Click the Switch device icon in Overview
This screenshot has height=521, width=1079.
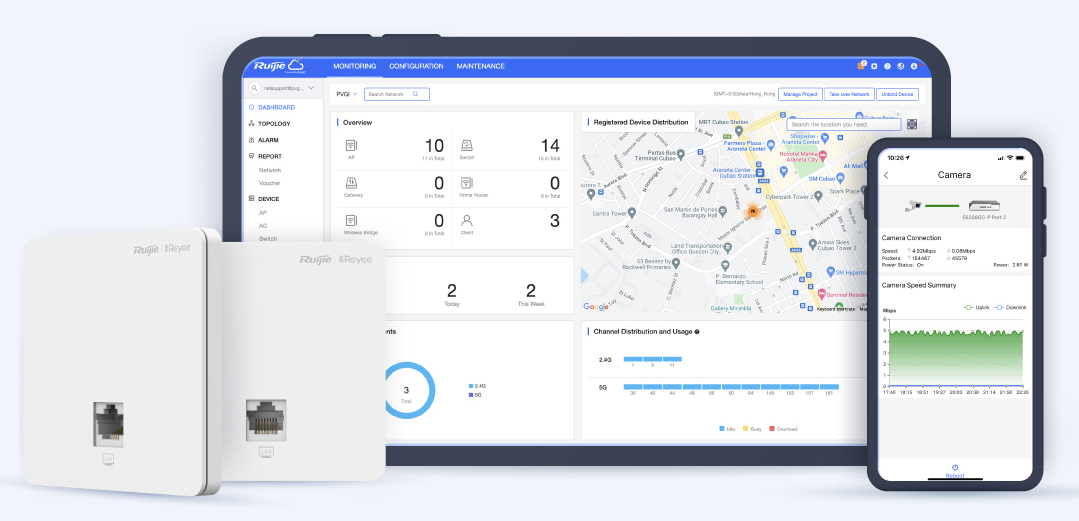467,146
